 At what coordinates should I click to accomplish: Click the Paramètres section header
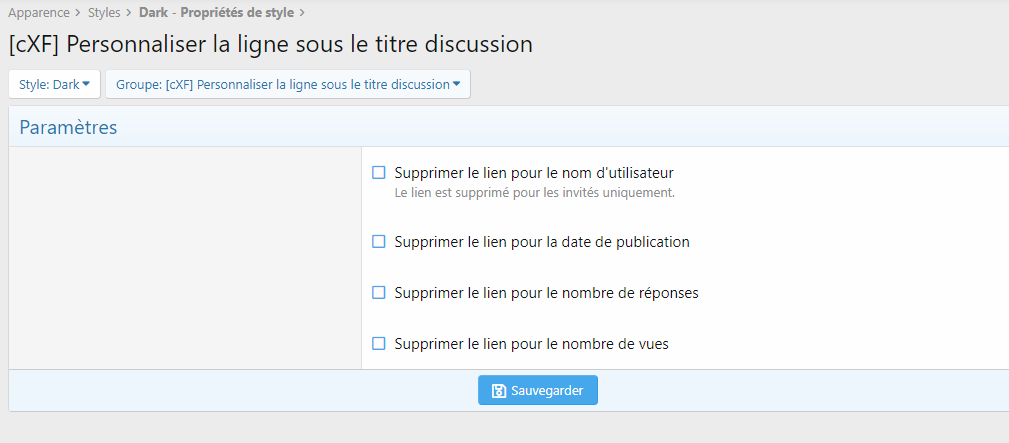click(x=68, y=127)
